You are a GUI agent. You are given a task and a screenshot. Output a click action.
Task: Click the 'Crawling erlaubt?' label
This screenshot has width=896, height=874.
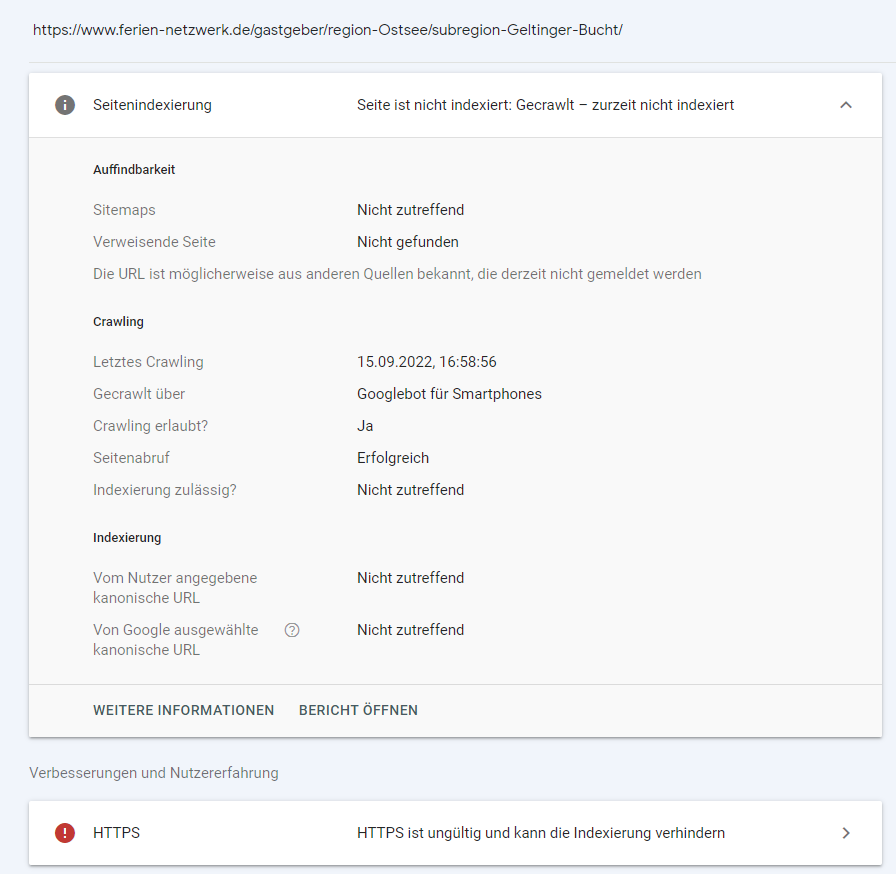[150, 426]
